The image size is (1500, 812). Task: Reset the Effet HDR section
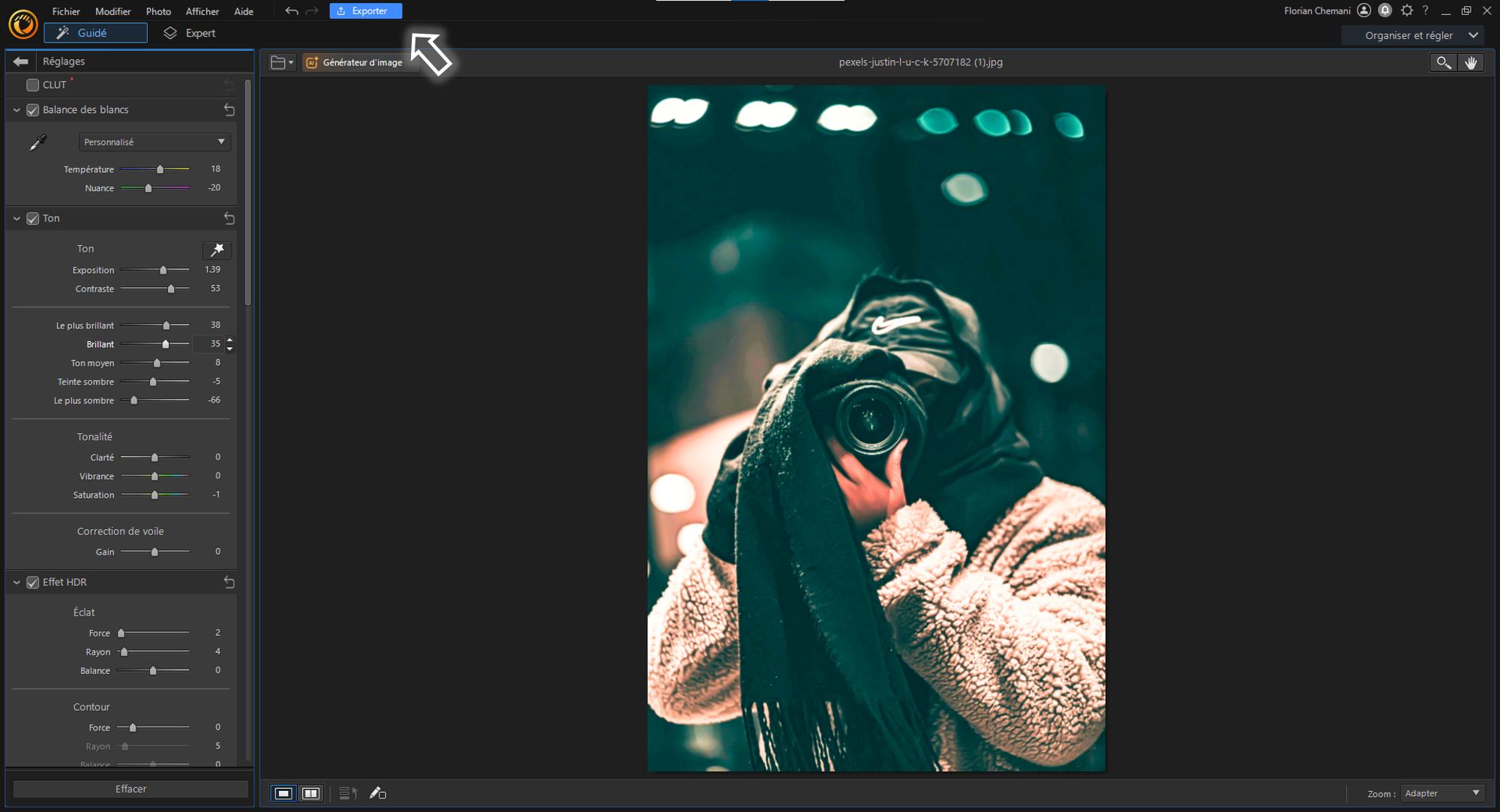point(229,583)
